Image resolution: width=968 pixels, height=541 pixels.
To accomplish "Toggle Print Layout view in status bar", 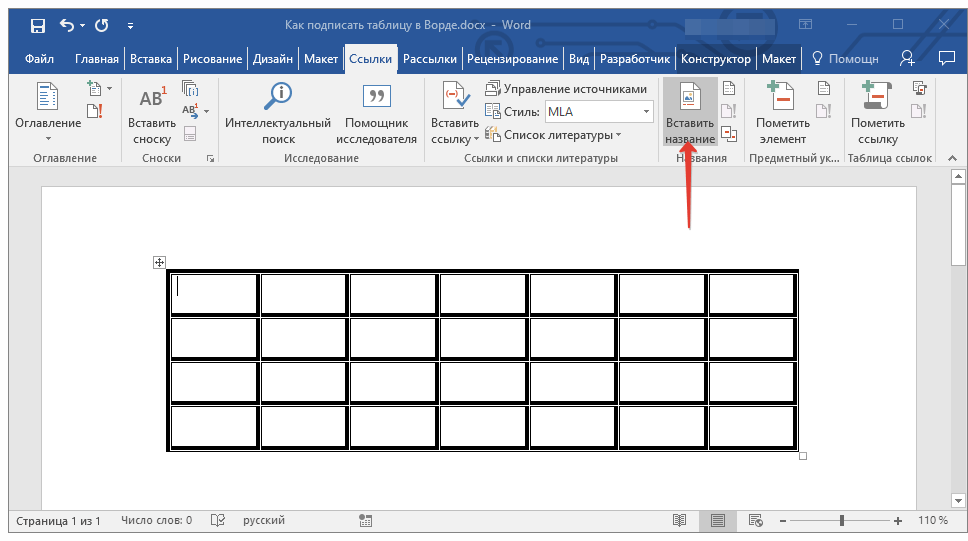I will click(717, 521).
